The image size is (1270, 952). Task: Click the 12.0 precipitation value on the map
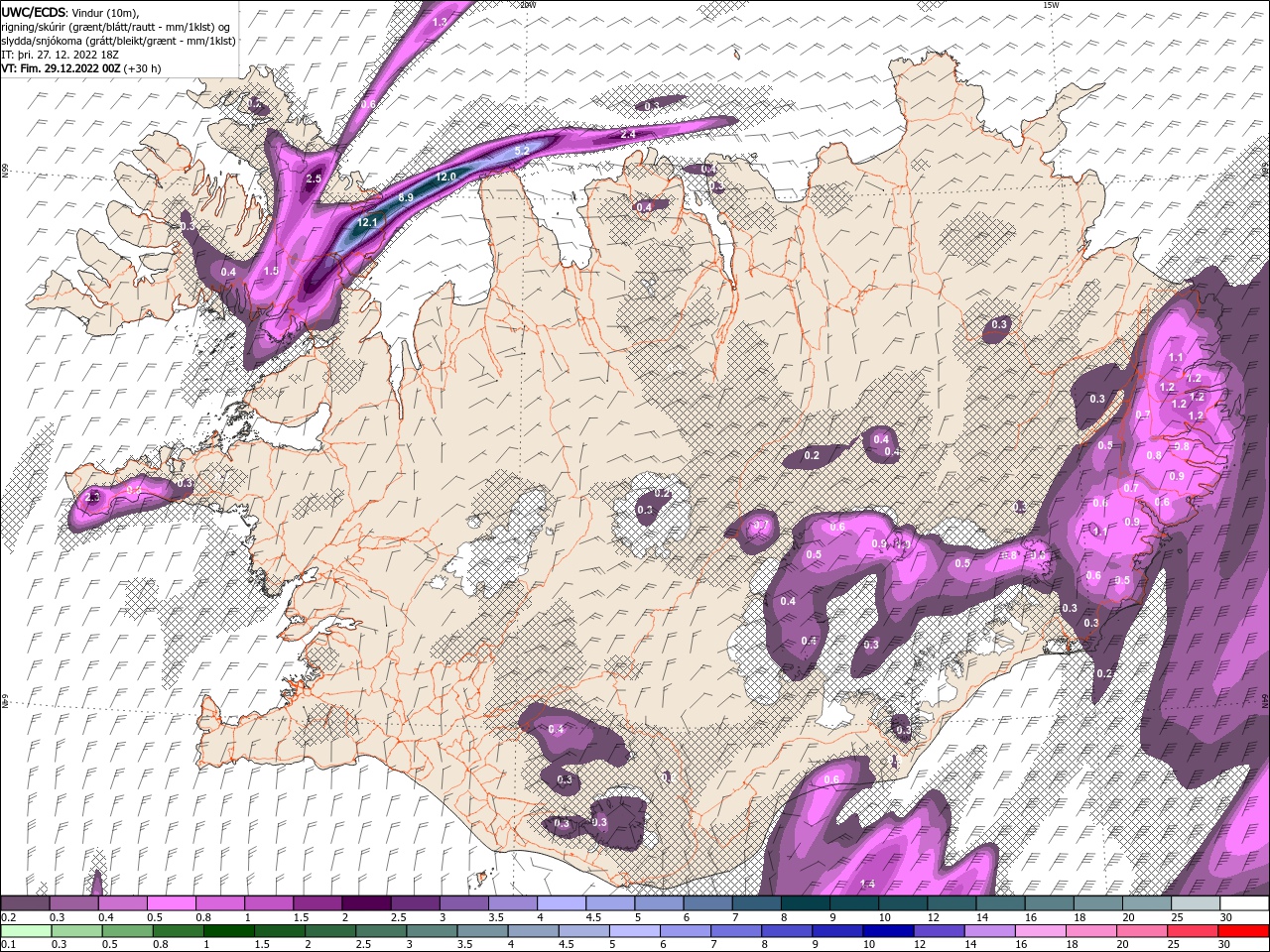pyautogui.click(x=445, y=177)
